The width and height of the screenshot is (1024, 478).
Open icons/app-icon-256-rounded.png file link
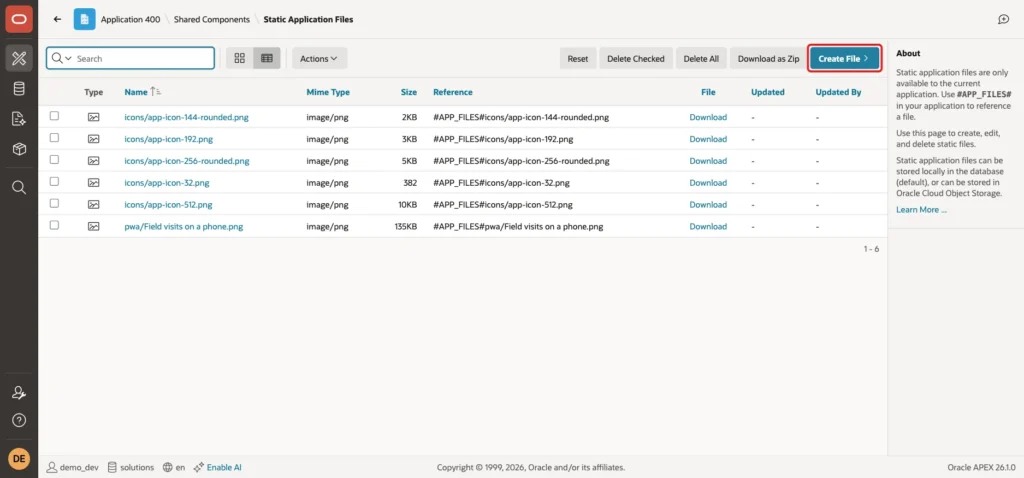187,161
